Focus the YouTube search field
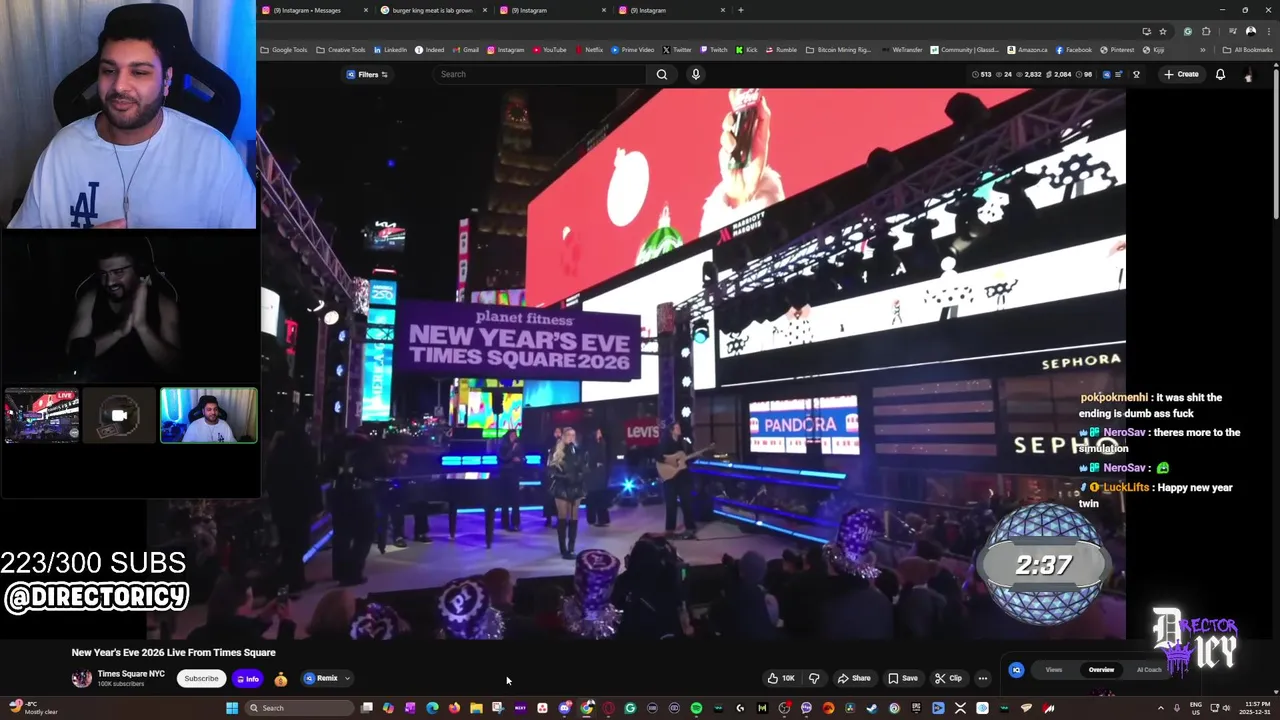The width and height of the screenshot is (1280, 720). pos(540,74)
